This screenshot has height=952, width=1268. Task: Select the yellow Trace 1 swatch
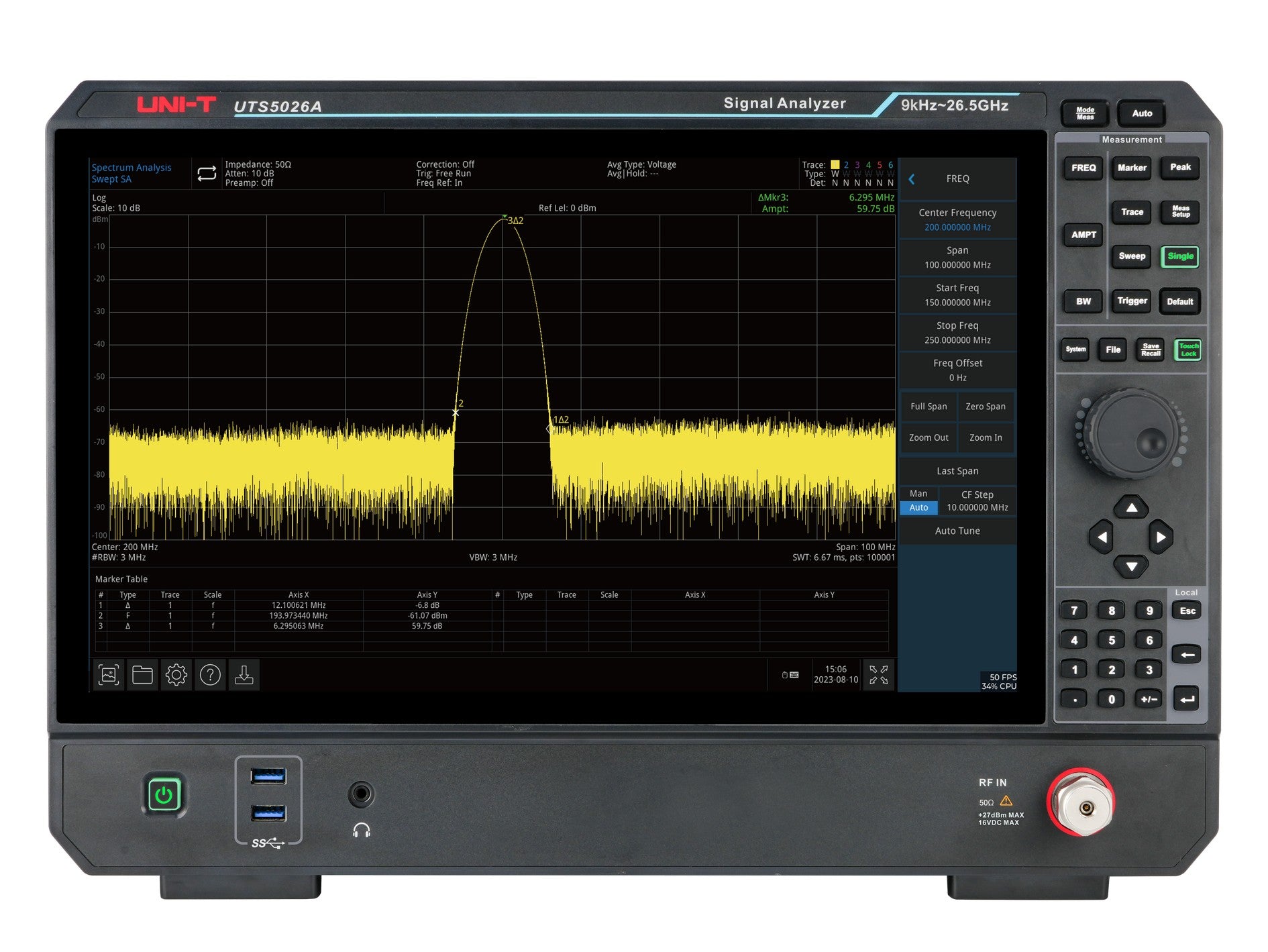(x=835, y=165)
